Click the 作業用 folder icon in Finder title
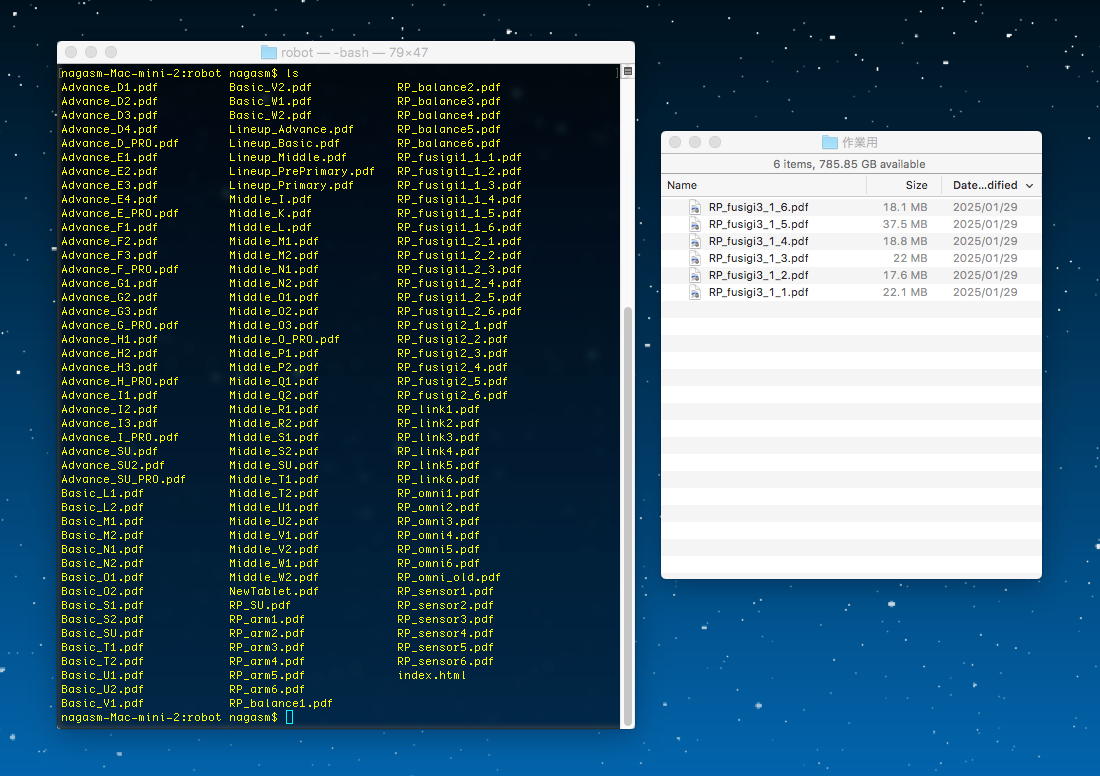 pyautogui.click(x=829, y=142)
